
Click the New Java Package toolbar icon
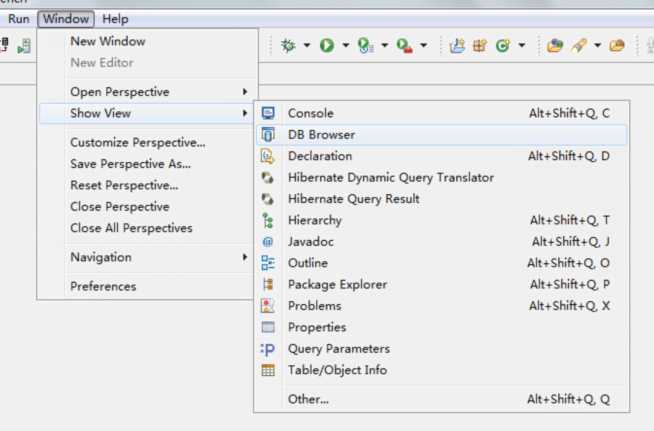[480, 45]
